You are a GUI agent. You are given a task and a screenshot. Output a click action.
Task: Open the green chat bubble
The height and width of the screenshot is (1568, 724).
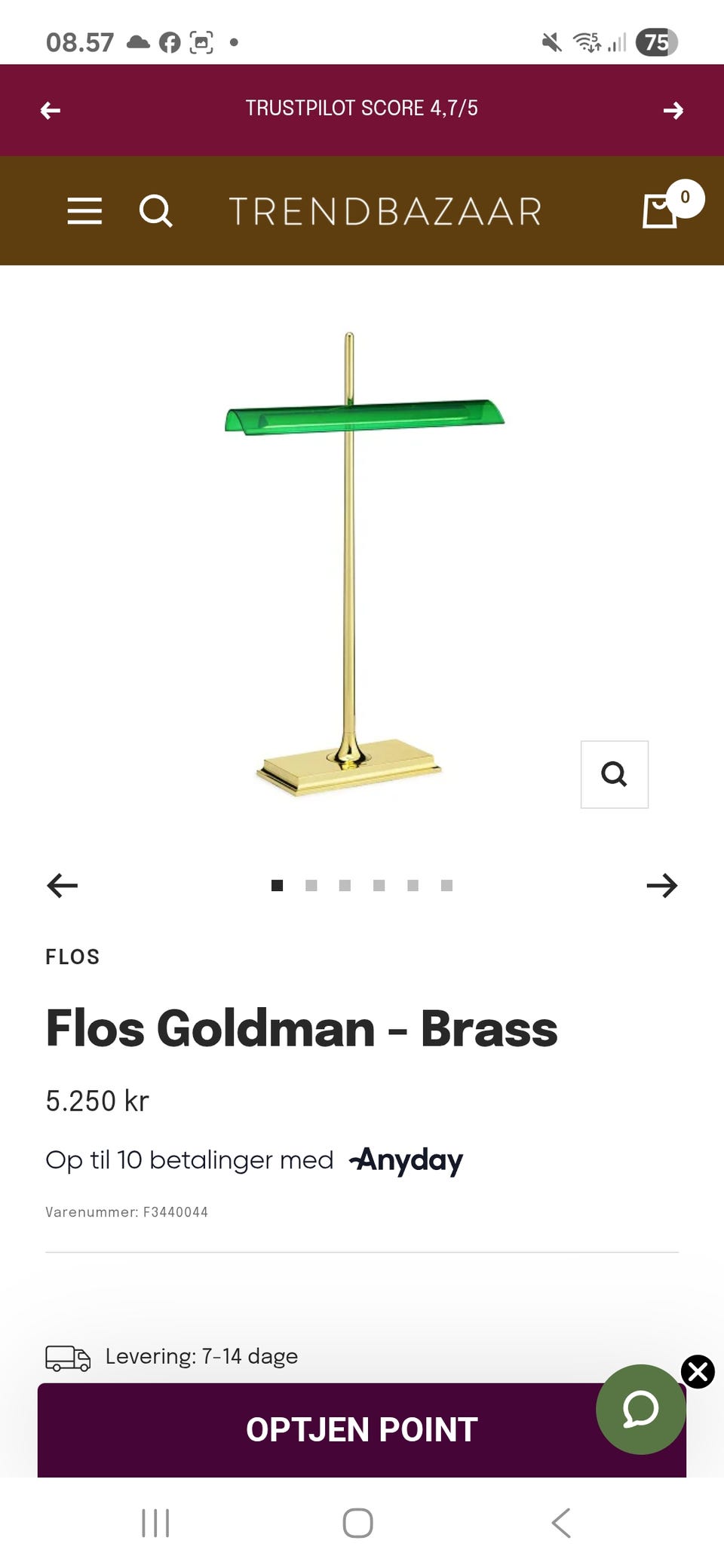coord(641,1409)
